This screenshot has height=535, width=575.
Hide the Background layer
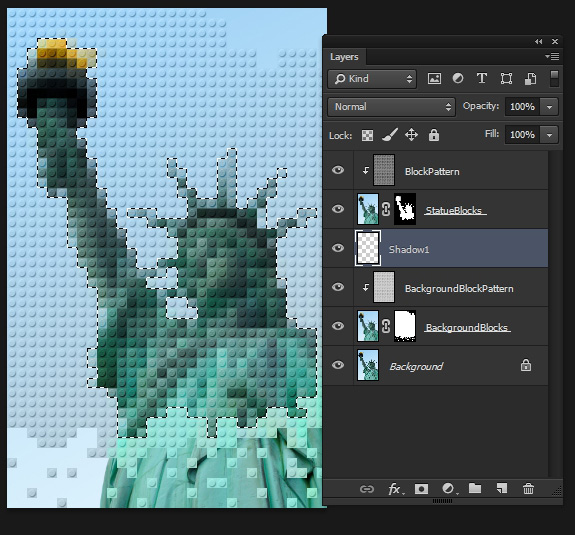338,365
